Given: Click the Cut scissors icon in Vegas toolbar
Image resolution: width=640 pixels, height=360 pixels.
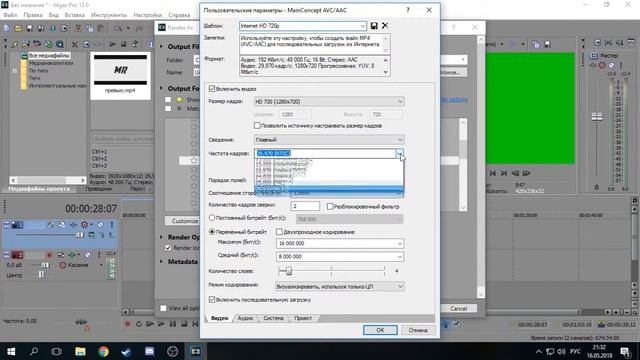Looking at the screenshot, I should point(78,28).
